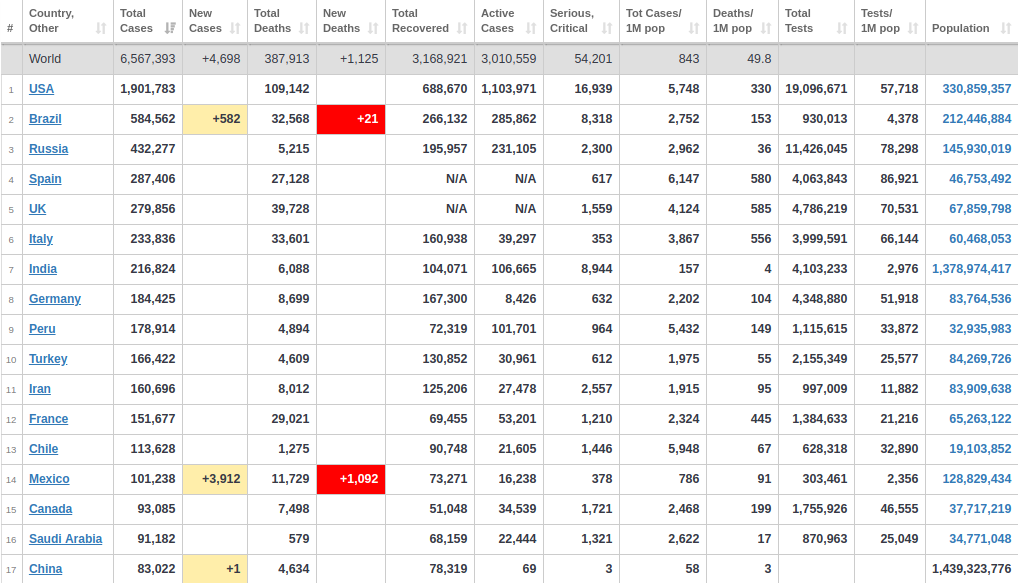Open India population 1,378,974,417 link
Viewport: 1018px width, 583px height.
click(x=971, y=269)
